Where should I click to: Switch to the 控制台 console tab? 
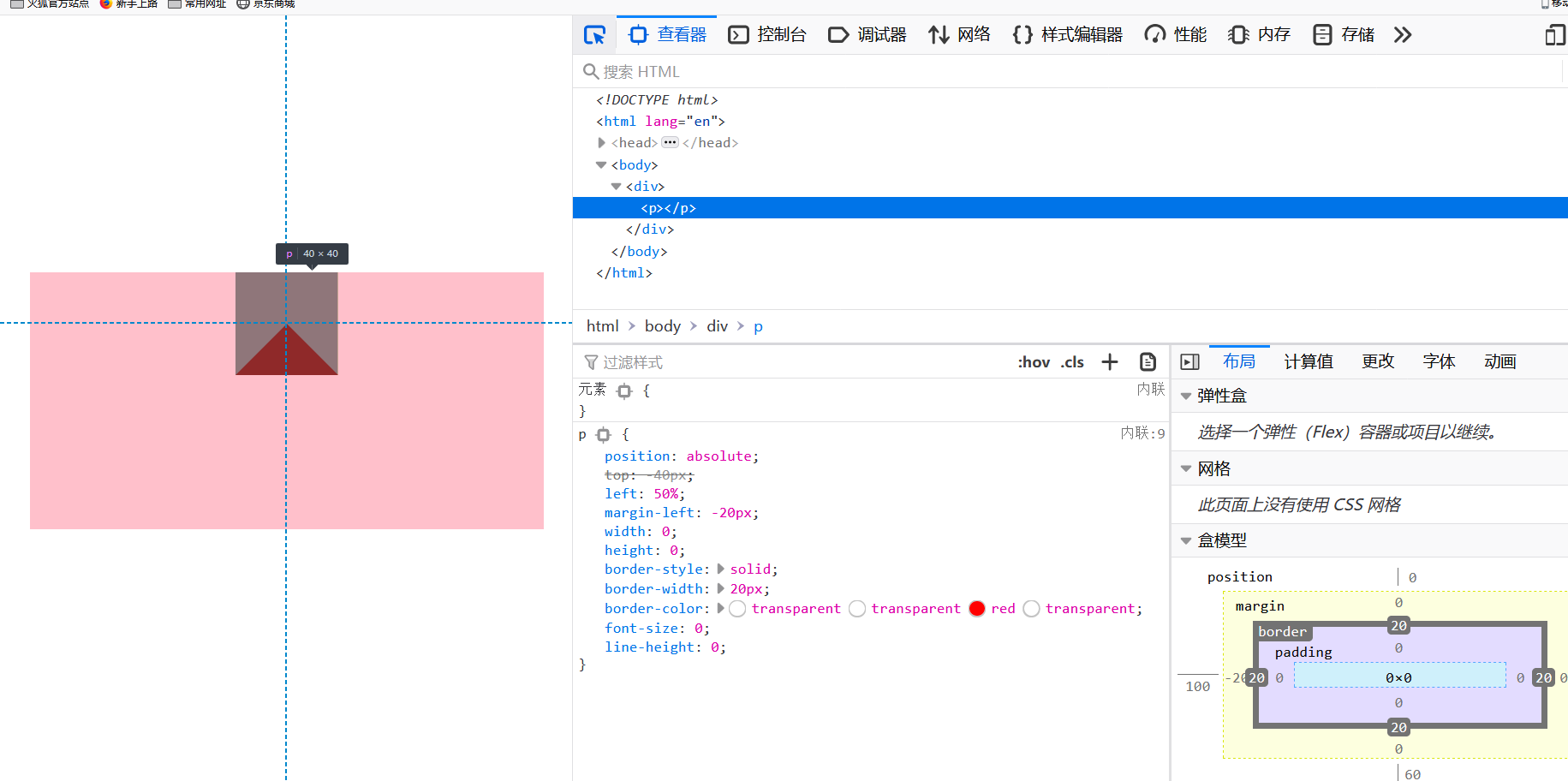click(x=767, y=35)
